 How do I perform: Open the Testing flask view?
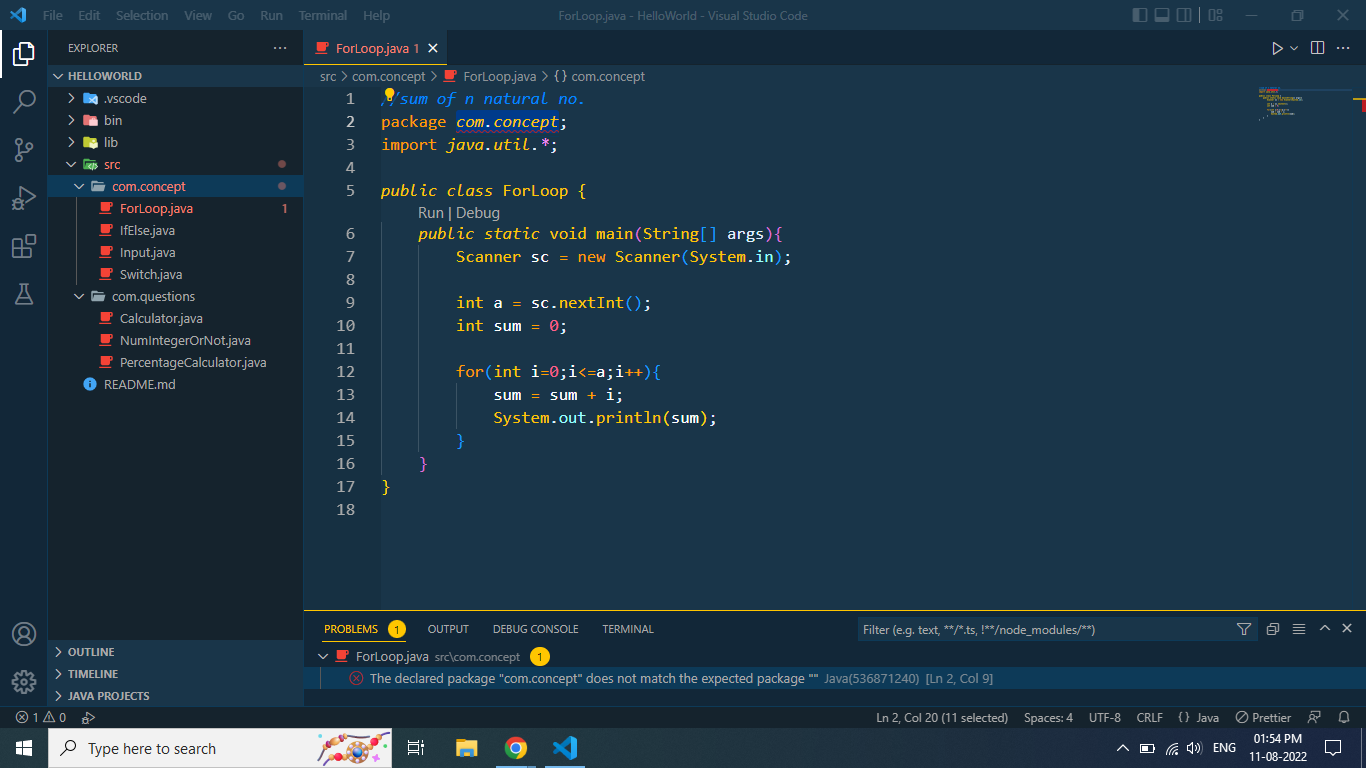[24, 293]
